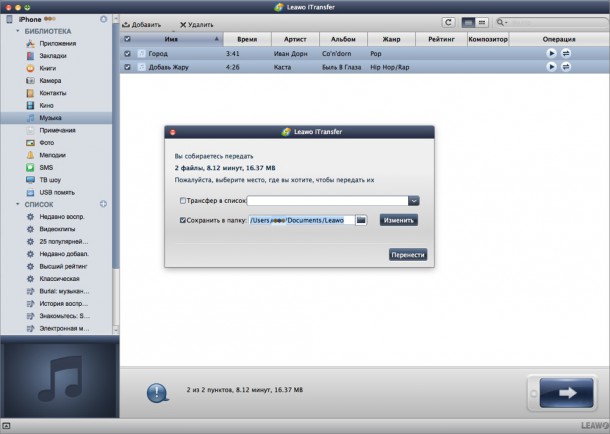Screen dimensions: 610x434
Task: Uncheck the Добавь Жару track checkbox
Action: pos(127,67)
